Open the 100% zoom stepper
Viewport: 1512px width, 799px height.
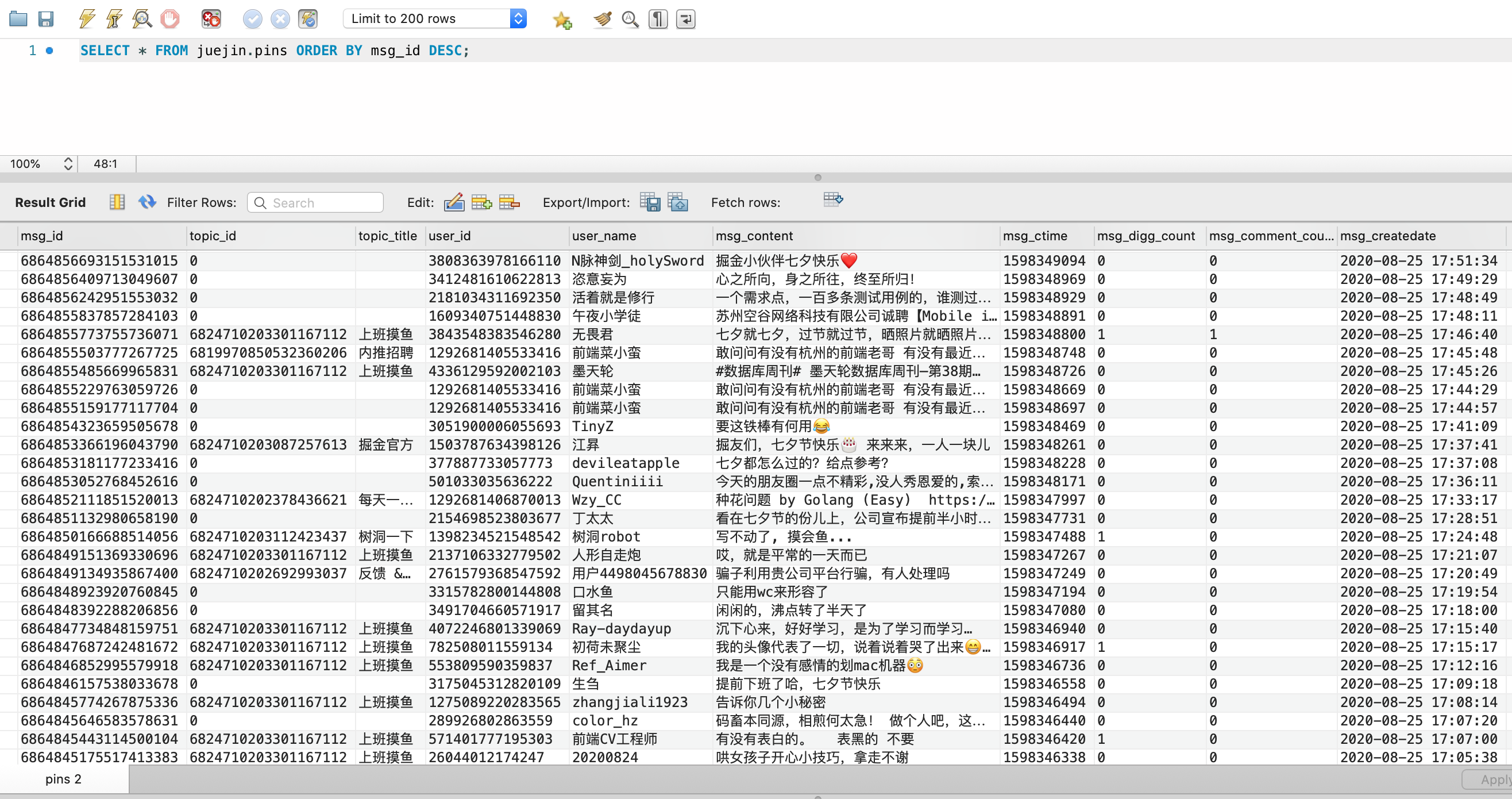tap(68, 163)
